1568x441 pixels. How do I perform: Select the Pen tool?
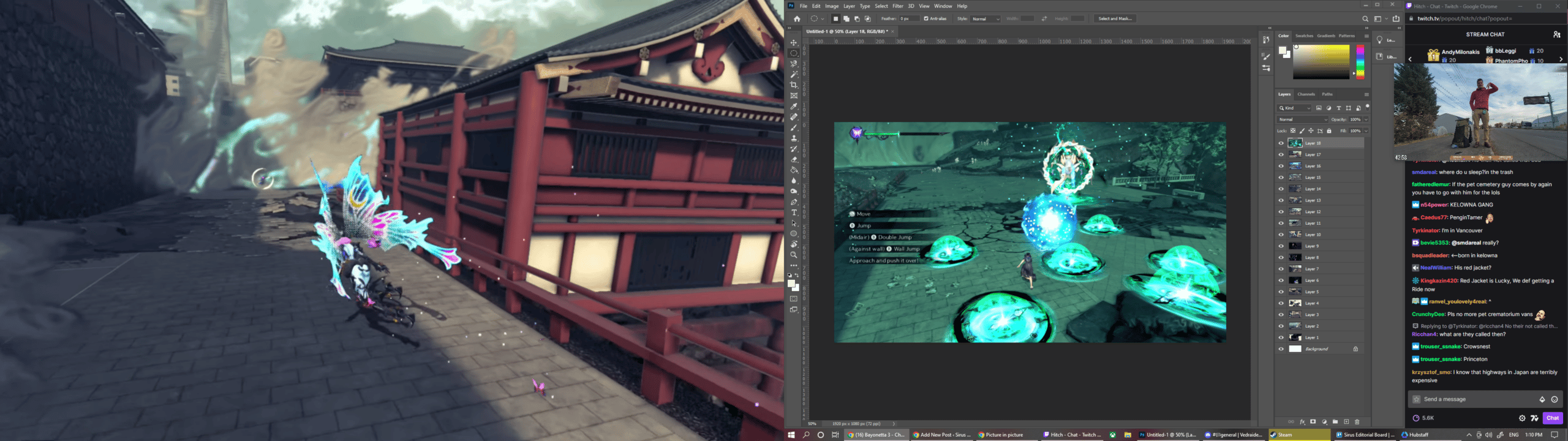click(794, 202)
